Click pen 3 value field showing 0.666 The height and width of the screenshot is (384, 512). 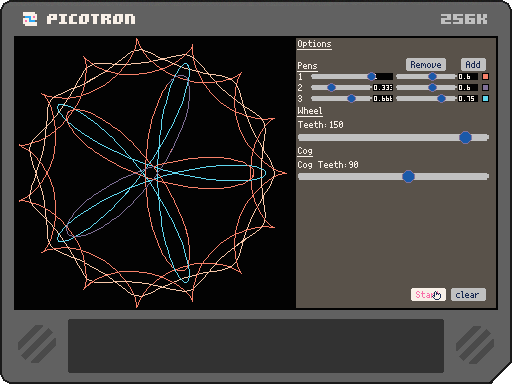point(383,99)
